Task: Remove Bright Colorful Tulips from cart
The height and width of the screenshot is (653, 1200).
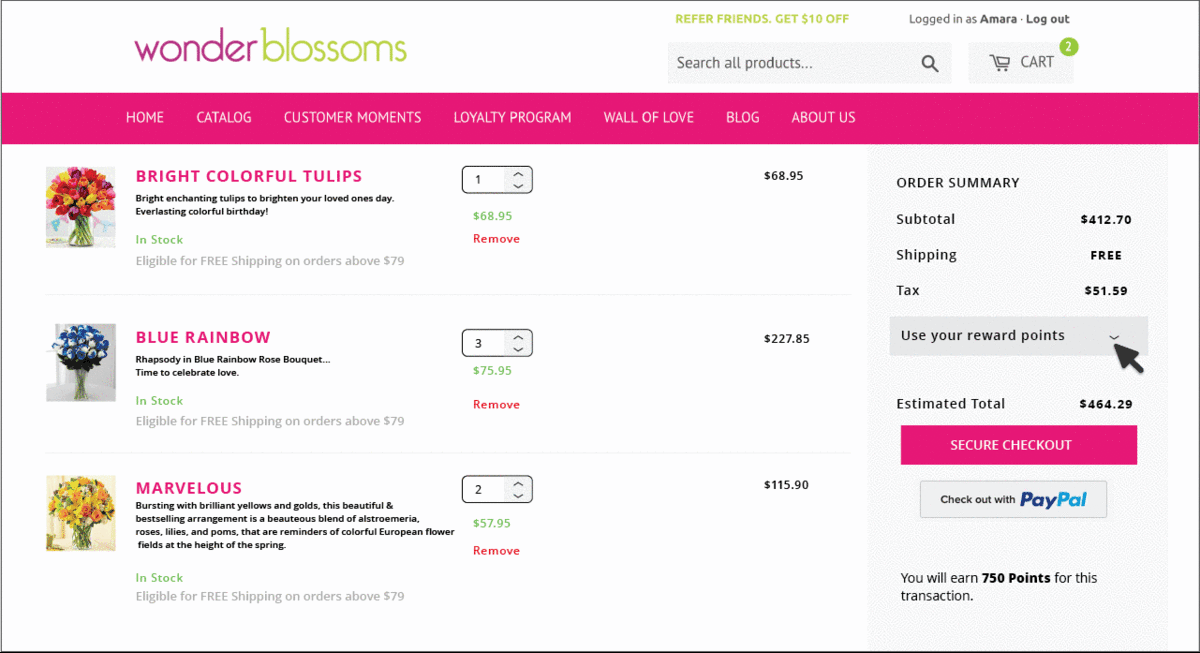Action: tap(496, 239)
